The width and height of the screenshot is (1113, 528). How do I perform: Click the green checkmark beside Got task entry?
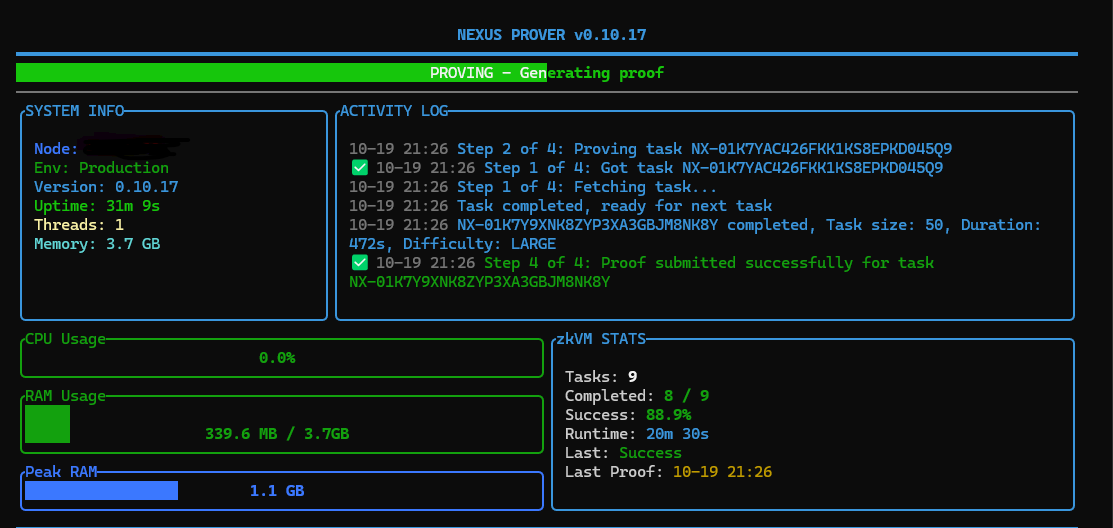pos(360,168)
